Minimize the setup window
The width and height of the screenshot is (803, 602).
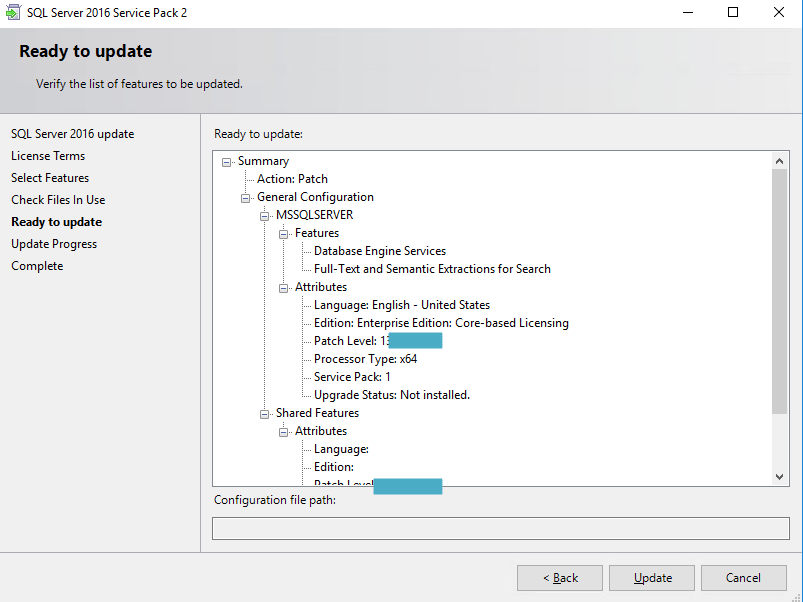click(688, 12)
